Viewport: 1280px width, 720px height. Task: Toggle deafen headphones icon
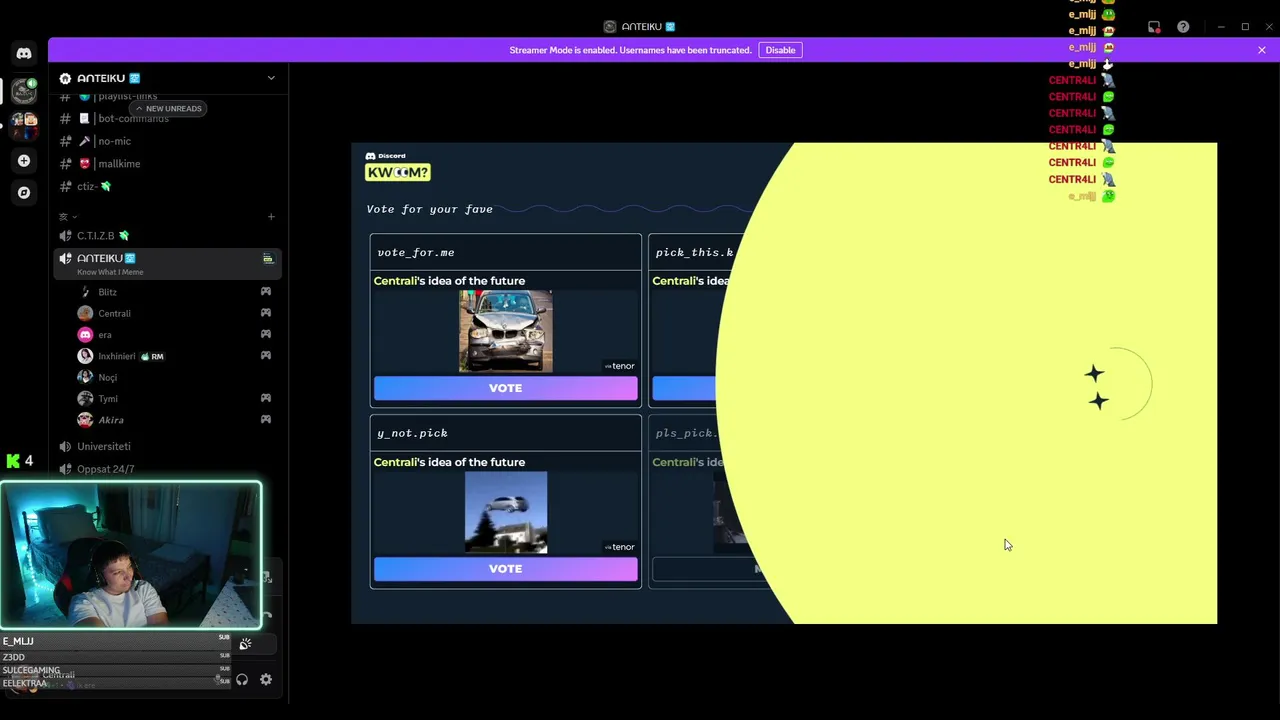click(x=242, y=680)
